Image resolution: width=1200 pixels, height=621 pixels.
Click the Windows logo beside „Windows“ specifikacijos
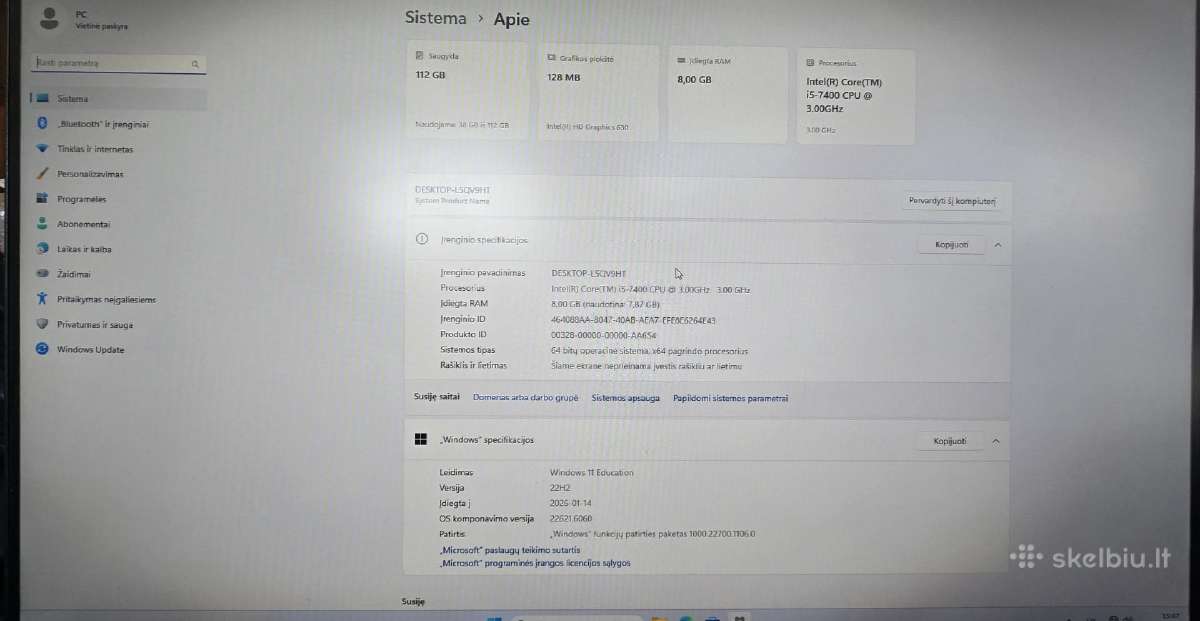pos(421,439)
